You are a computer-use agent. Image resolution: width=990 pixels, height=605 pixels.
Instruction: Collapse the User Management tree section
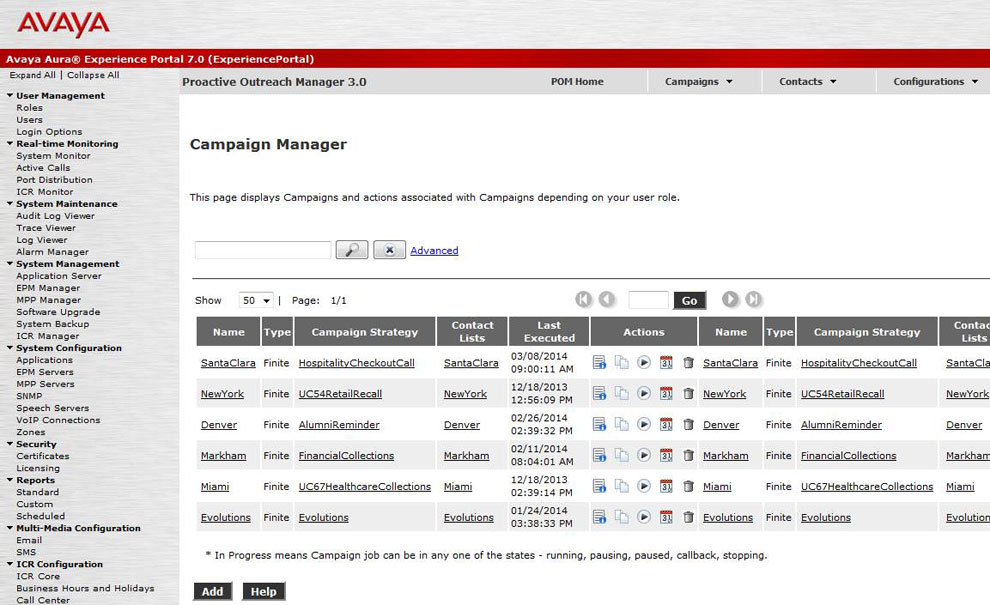(10, 95)
